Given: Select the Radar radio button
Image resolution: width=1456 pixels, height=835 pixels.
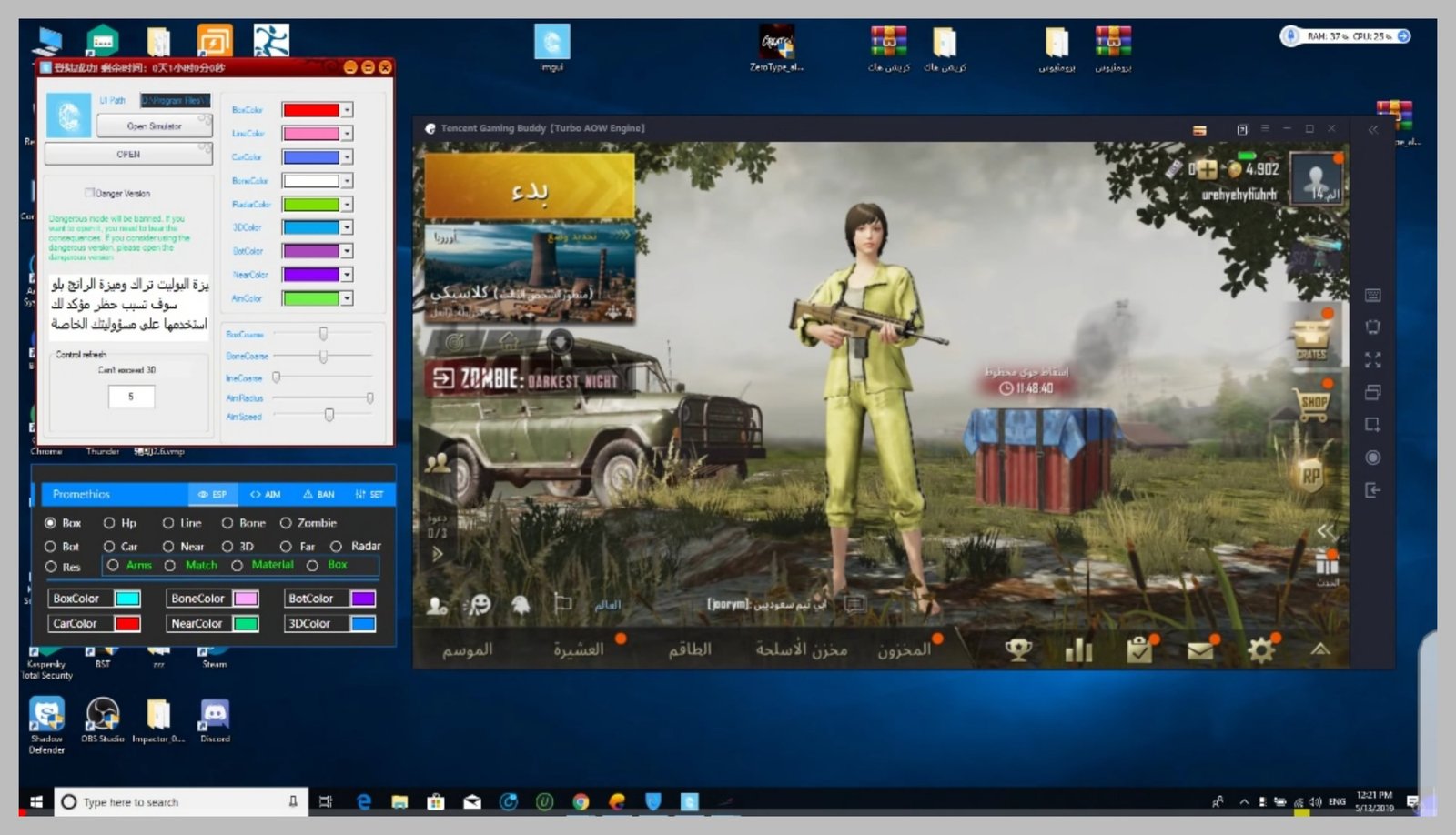Looking at the screenshot, I should tap(337, 546).
